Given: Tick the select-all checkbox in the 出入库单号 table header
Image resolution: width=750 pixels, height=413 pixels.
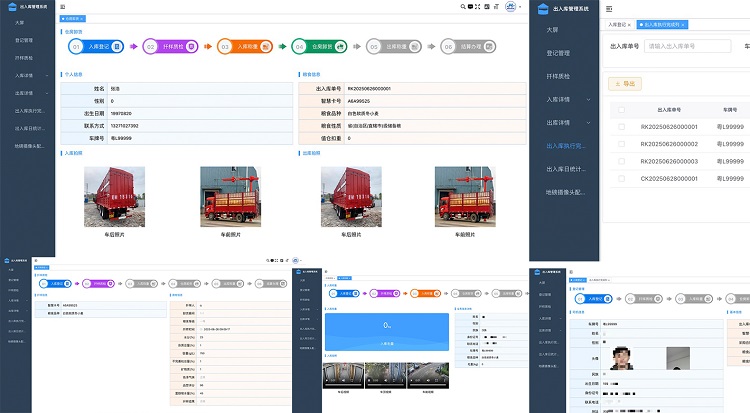Looking at the screenshot, I should (x=621, y=110).
